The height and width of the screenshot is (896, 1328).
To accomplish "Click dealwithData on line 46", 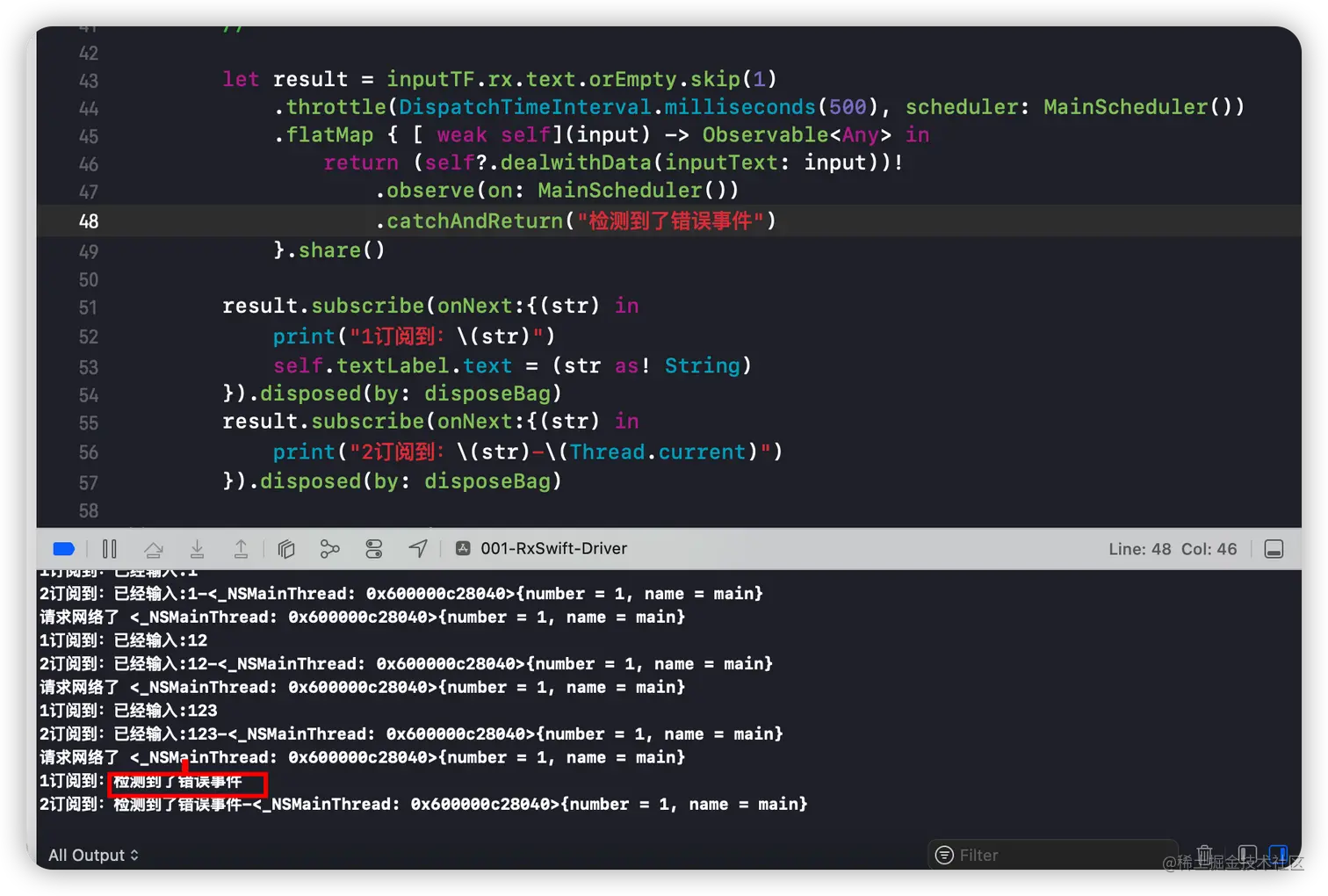I will [x=576, y=163].
